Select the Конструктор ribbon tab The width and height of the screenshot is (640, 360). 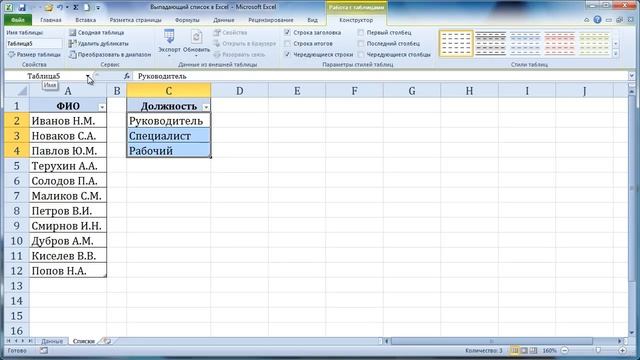click(x=356, y=20)
